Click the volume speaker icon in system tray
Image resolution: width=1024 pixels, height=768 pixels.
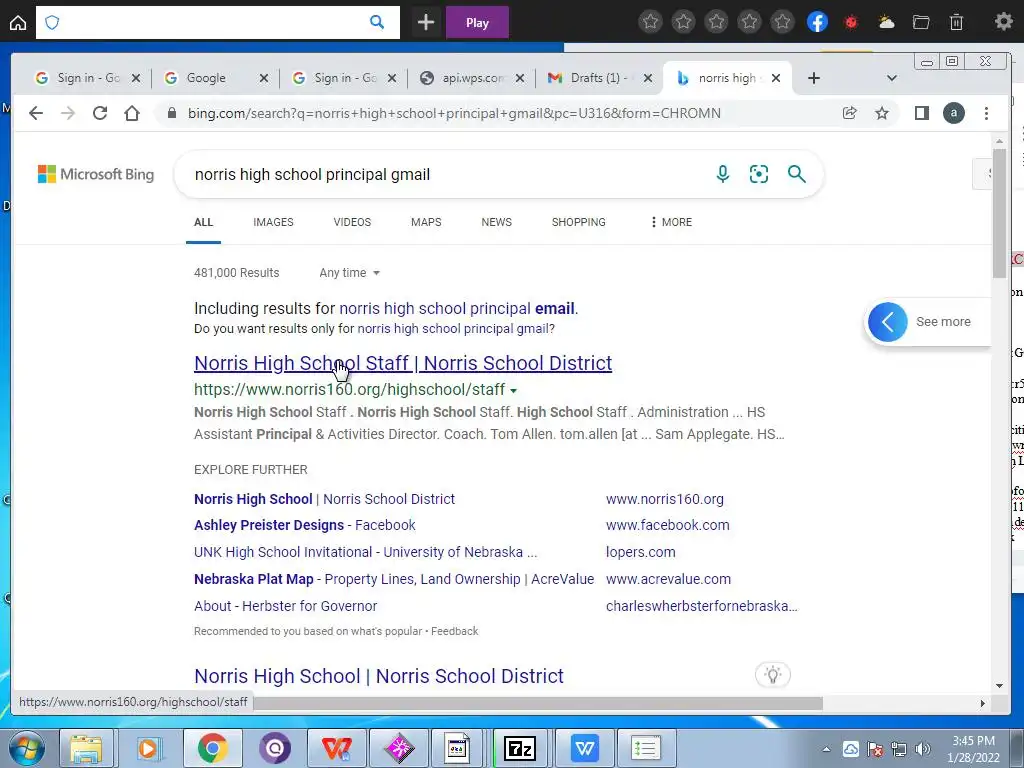923,748
